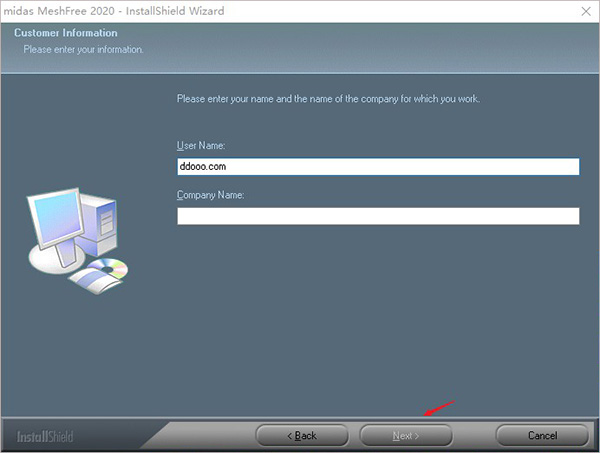Cancel the MeshFree installation
The image size is (600, 453).
pos(542,435)
